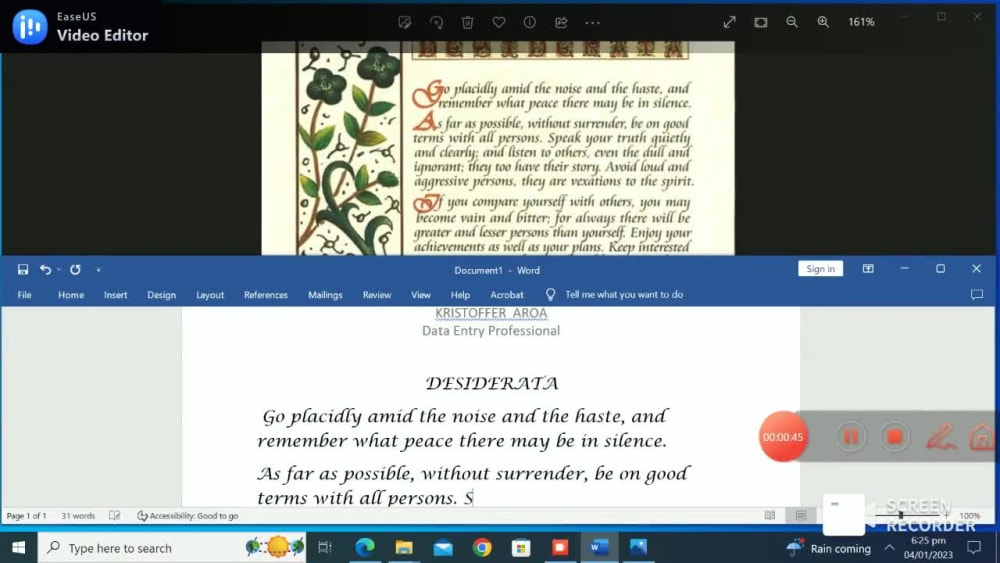
Task: Click the Tell me what you want to do box
Action: pos(624,295)
